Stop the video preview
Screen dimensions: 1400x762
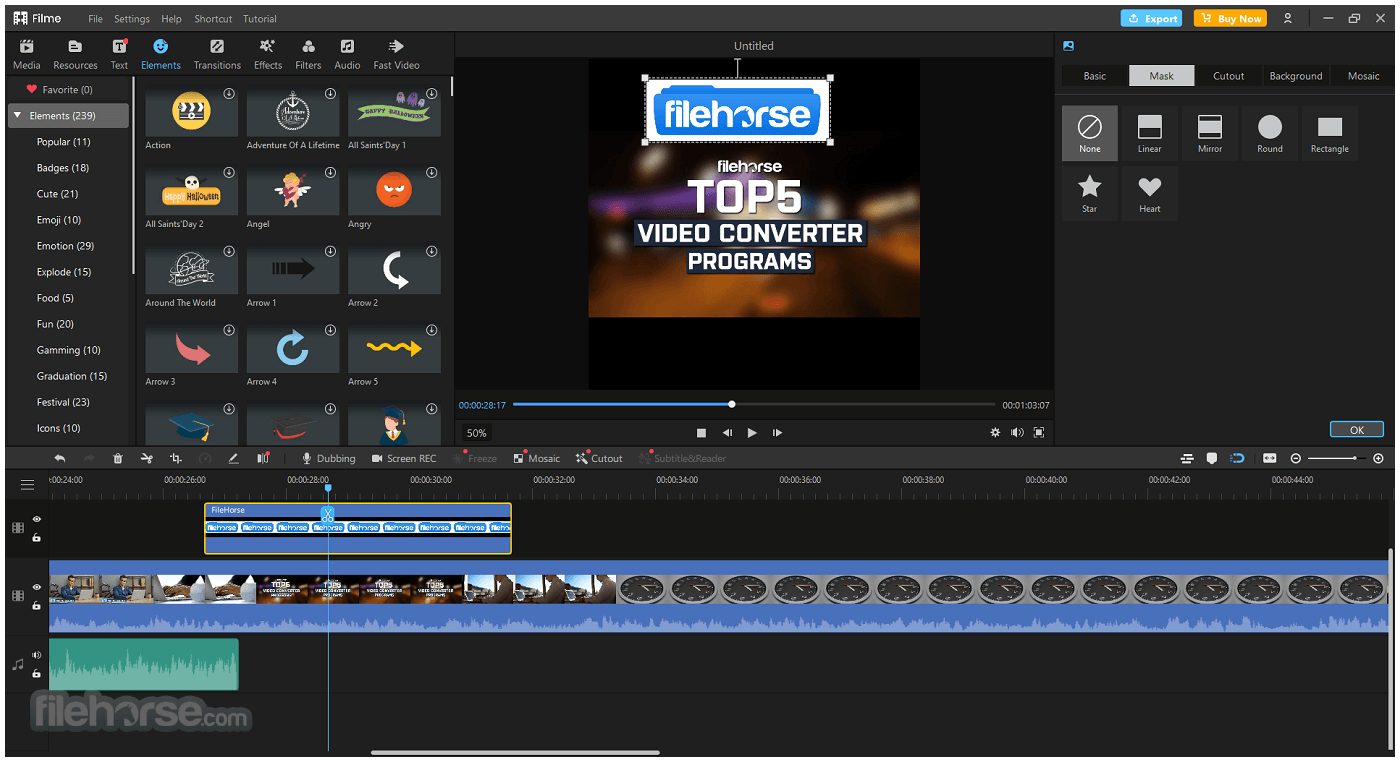click(x=702, y=433)
